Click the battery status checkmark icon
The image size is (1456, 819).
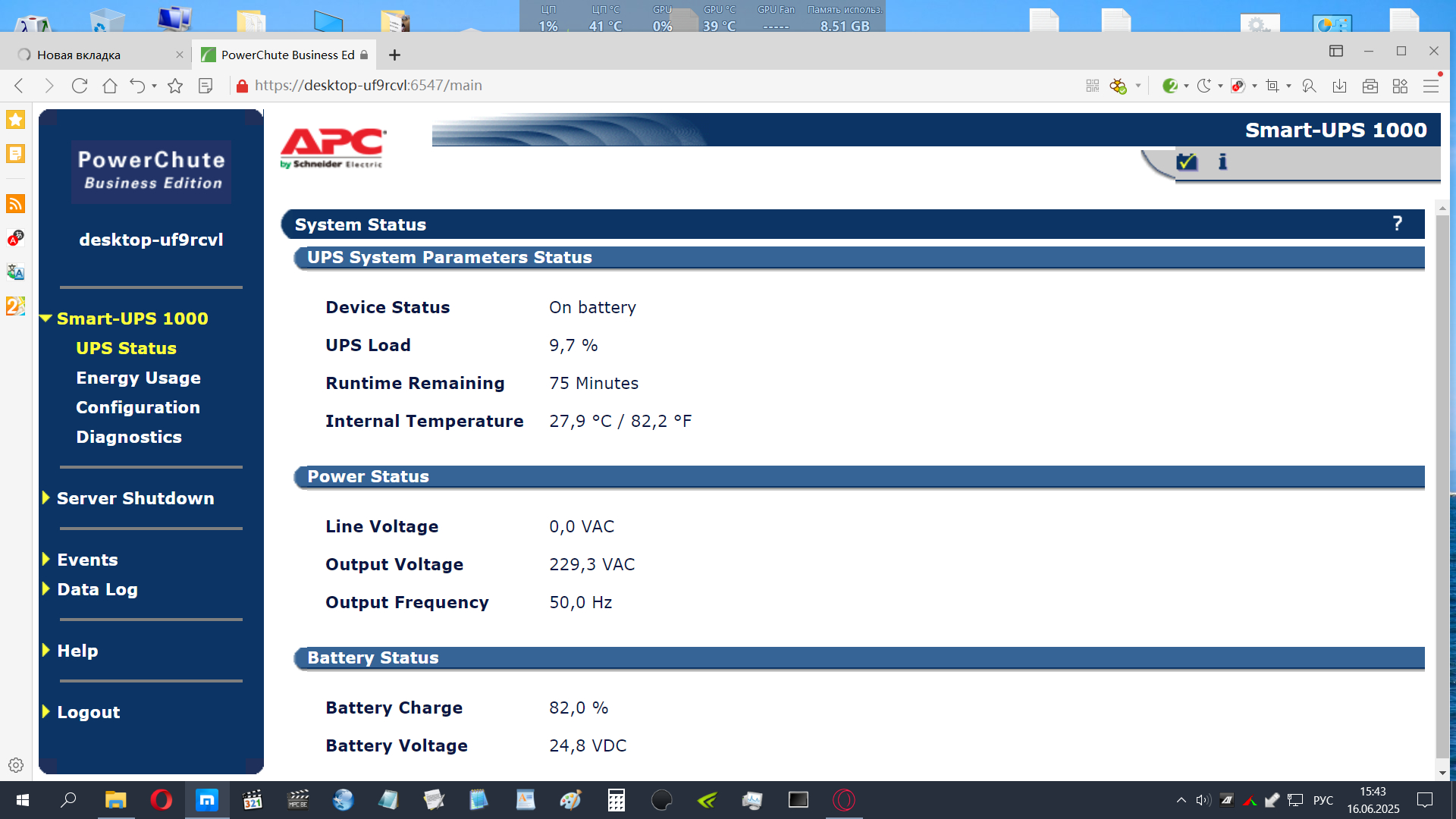pos(1186,162)
